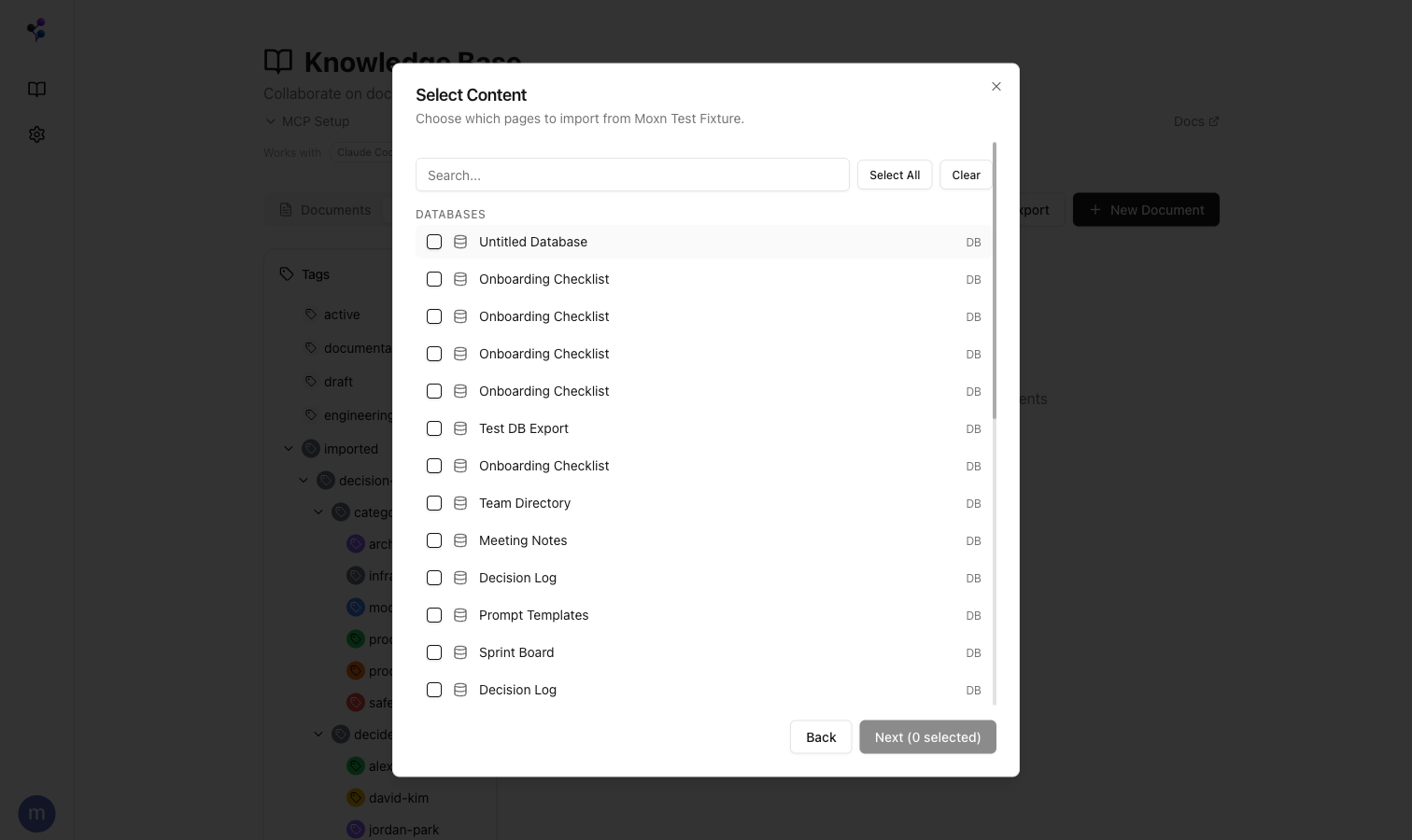Collapse the decided-by tag group
The image size is (1412, 840).
318,735
